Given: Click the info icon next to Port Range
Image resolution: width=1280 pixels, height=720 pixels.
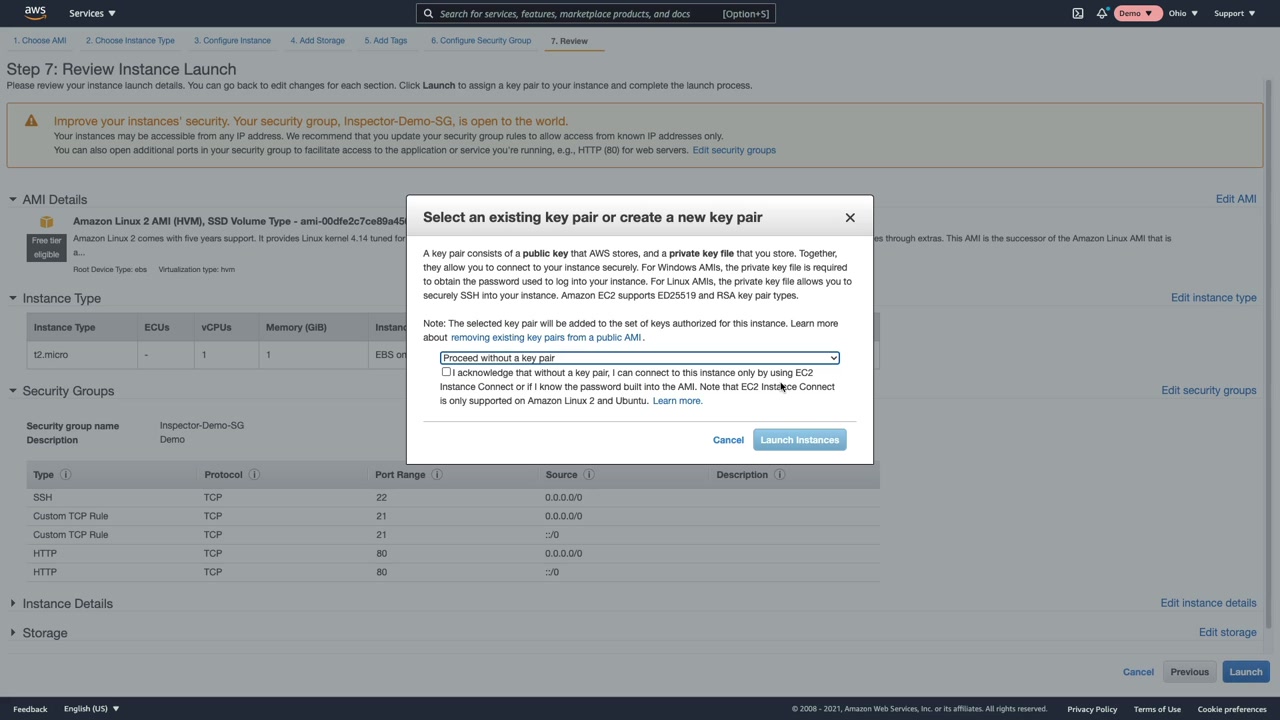Looking at the screenshot, I should pos(437,475).
